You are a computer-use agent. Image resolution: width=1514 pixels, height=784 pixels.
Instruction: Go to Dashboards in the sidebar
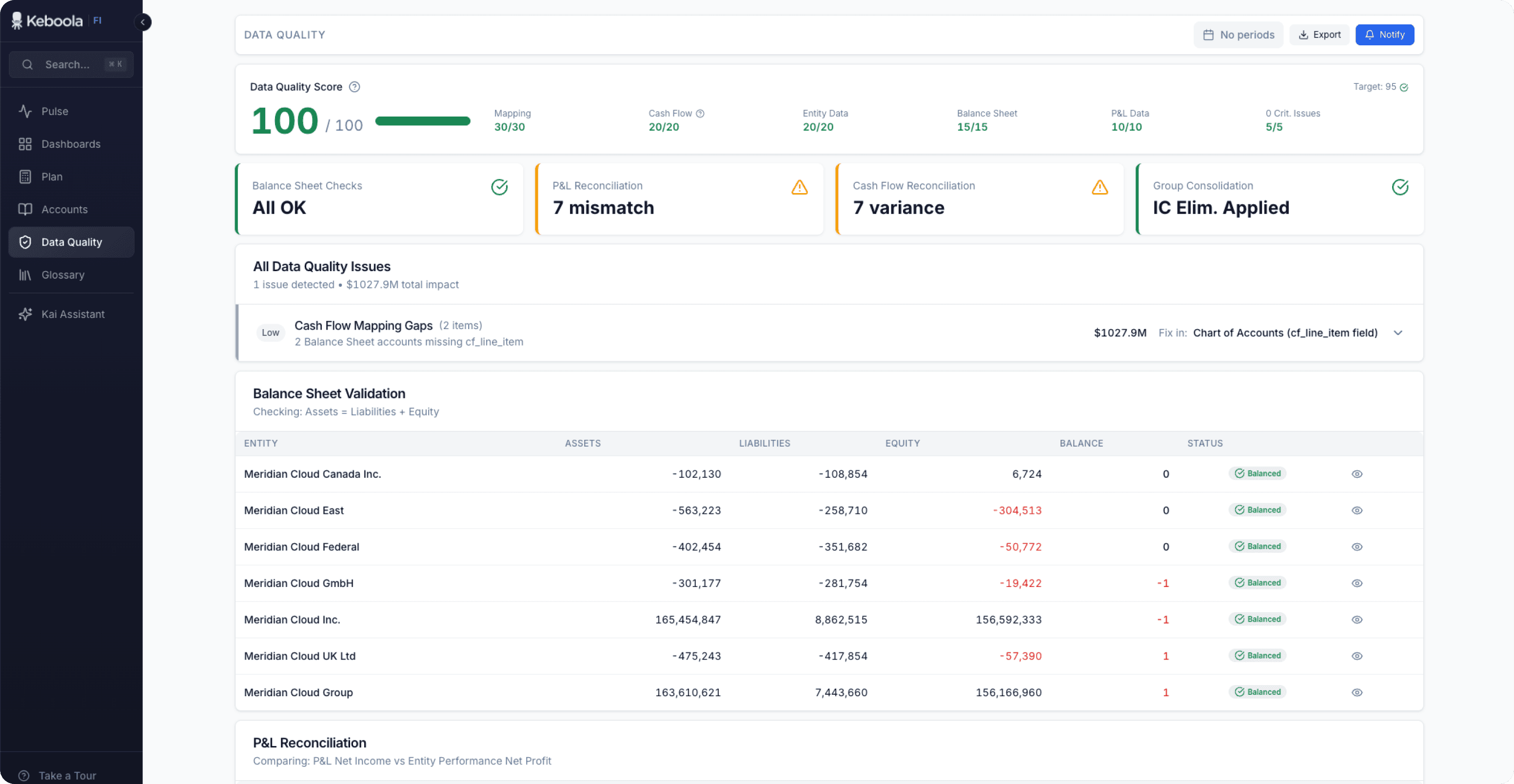coord(71,144)
